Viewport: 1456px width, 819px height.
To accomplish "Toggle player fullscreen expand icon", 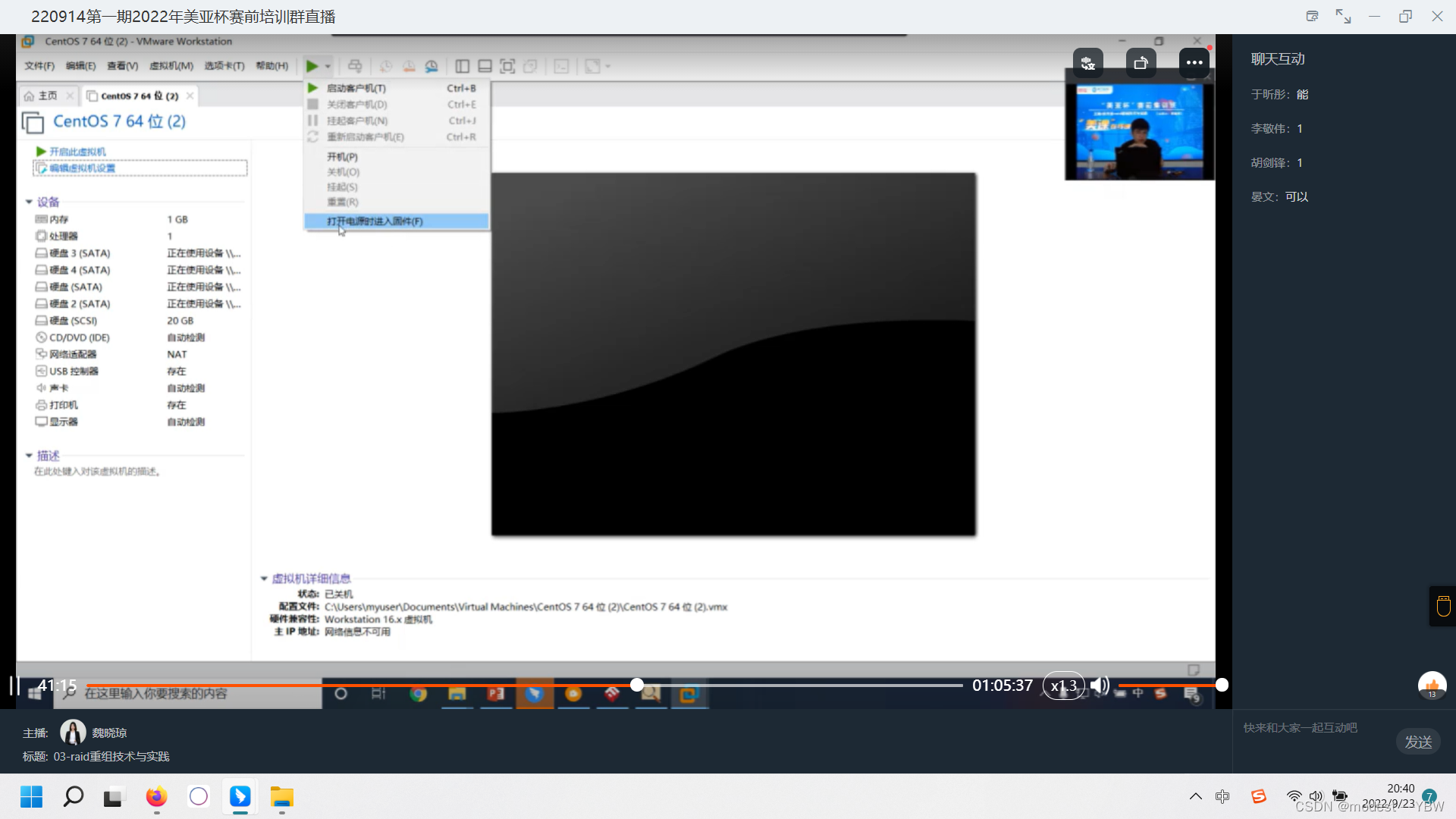I will tap(1343, 16).
